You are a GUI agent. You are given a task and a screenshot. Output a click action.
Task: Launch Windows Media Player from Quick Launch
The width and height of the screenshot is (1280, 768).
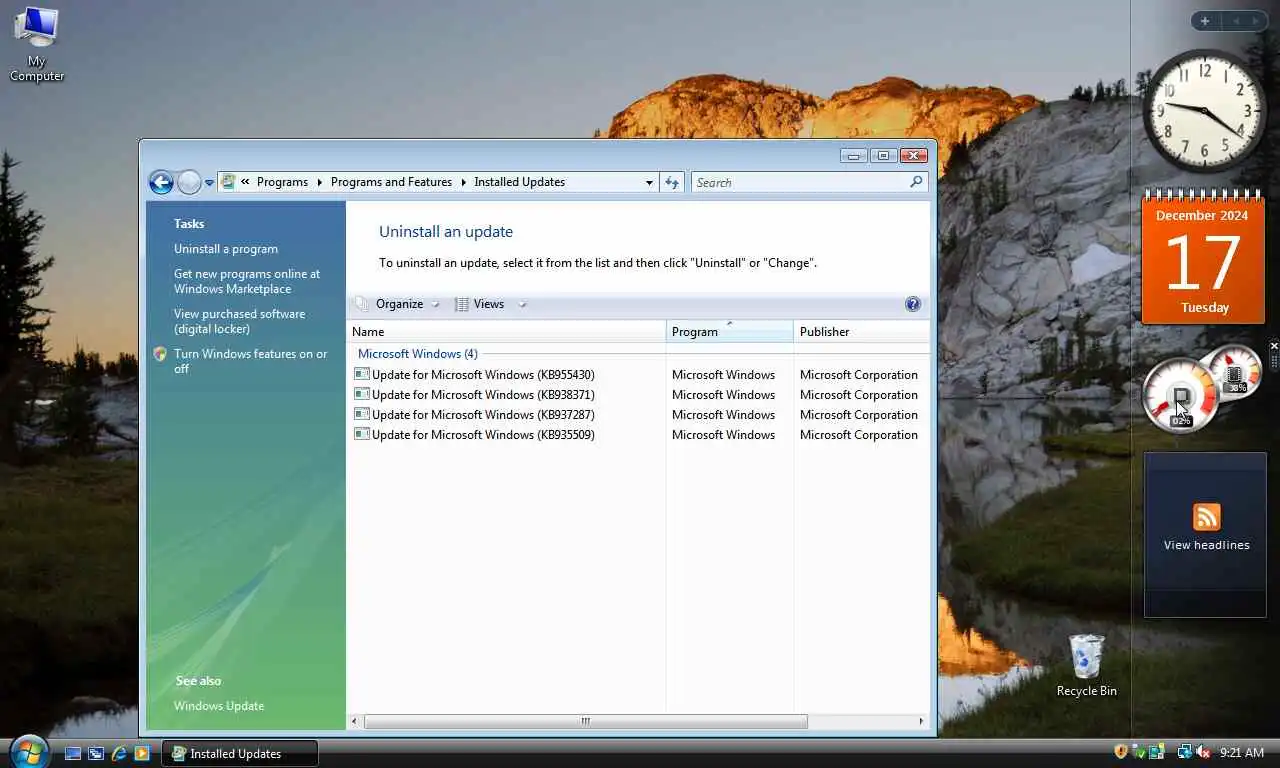click(x=142, y=753)
